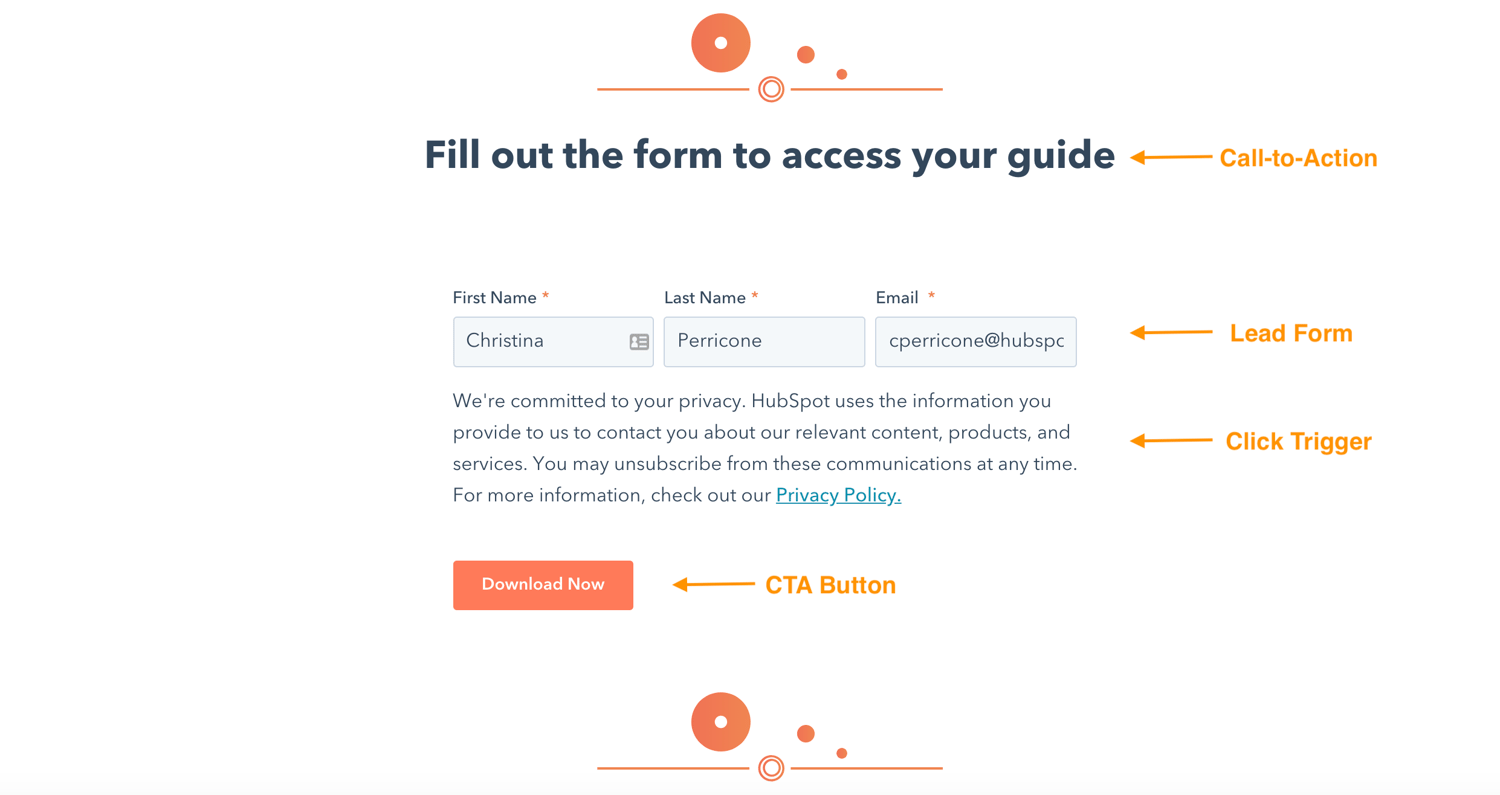Screen dimensions: 1500x795
Task: Click the arrow beside Lead Form label
Action: [1171, 332]
